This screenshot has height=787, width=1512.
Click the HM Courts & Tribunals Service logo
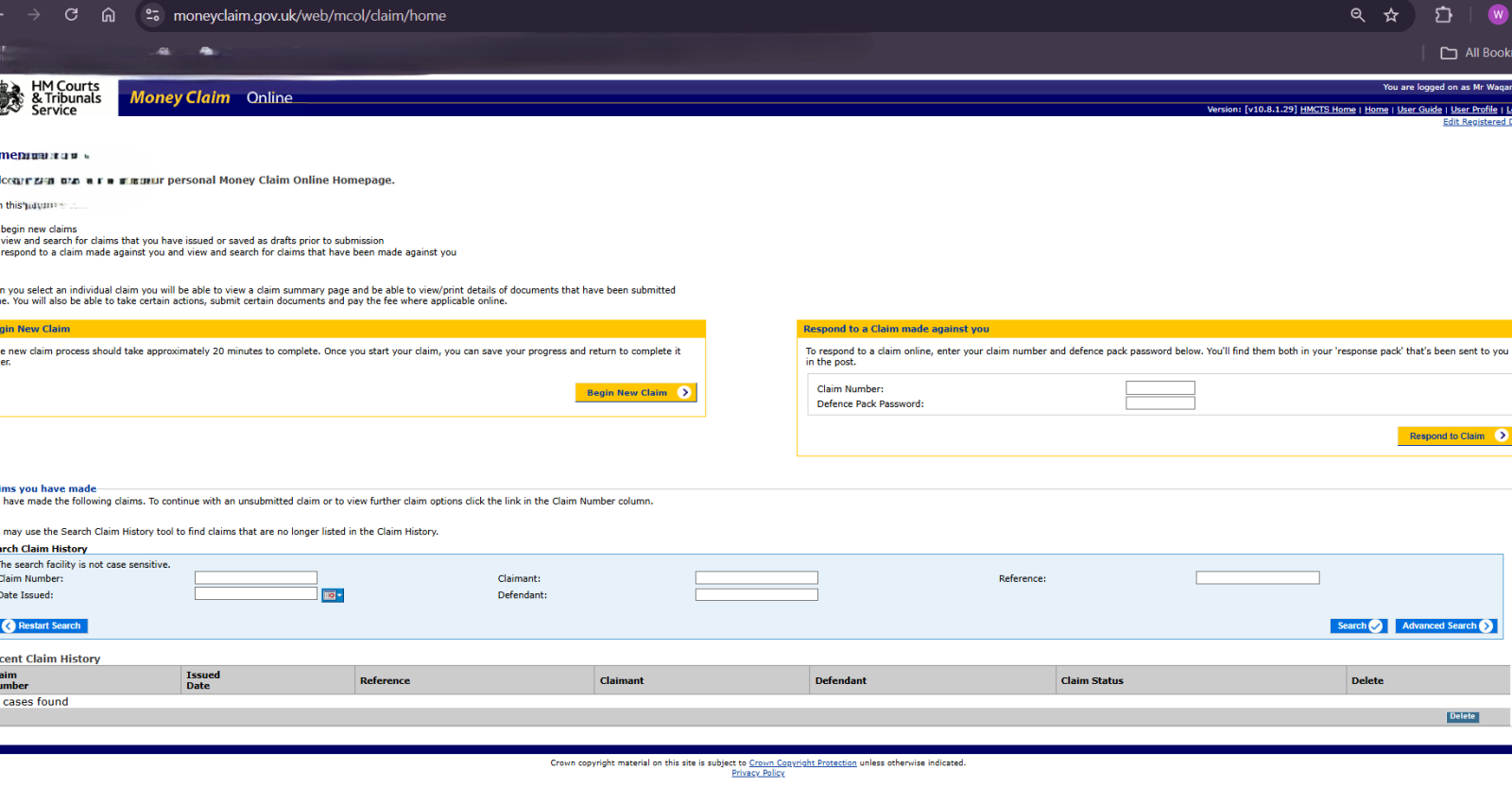[x=51, y=97]
